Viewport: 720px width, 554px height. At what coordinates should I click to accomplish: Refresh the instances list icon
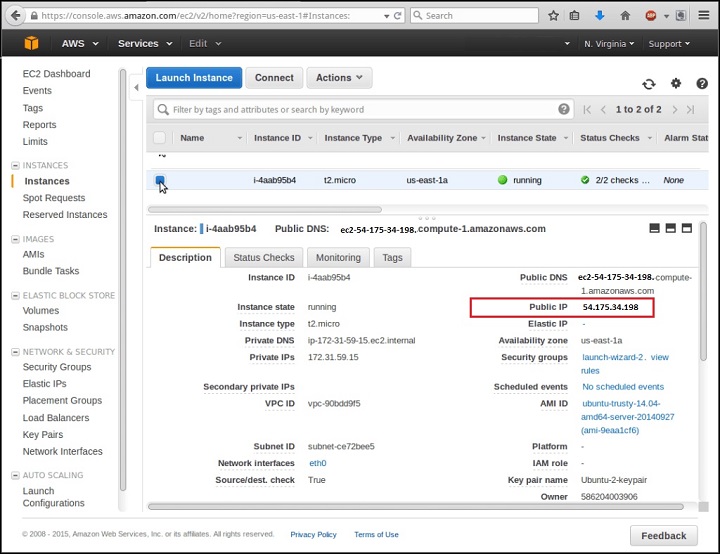coord(649,84)
